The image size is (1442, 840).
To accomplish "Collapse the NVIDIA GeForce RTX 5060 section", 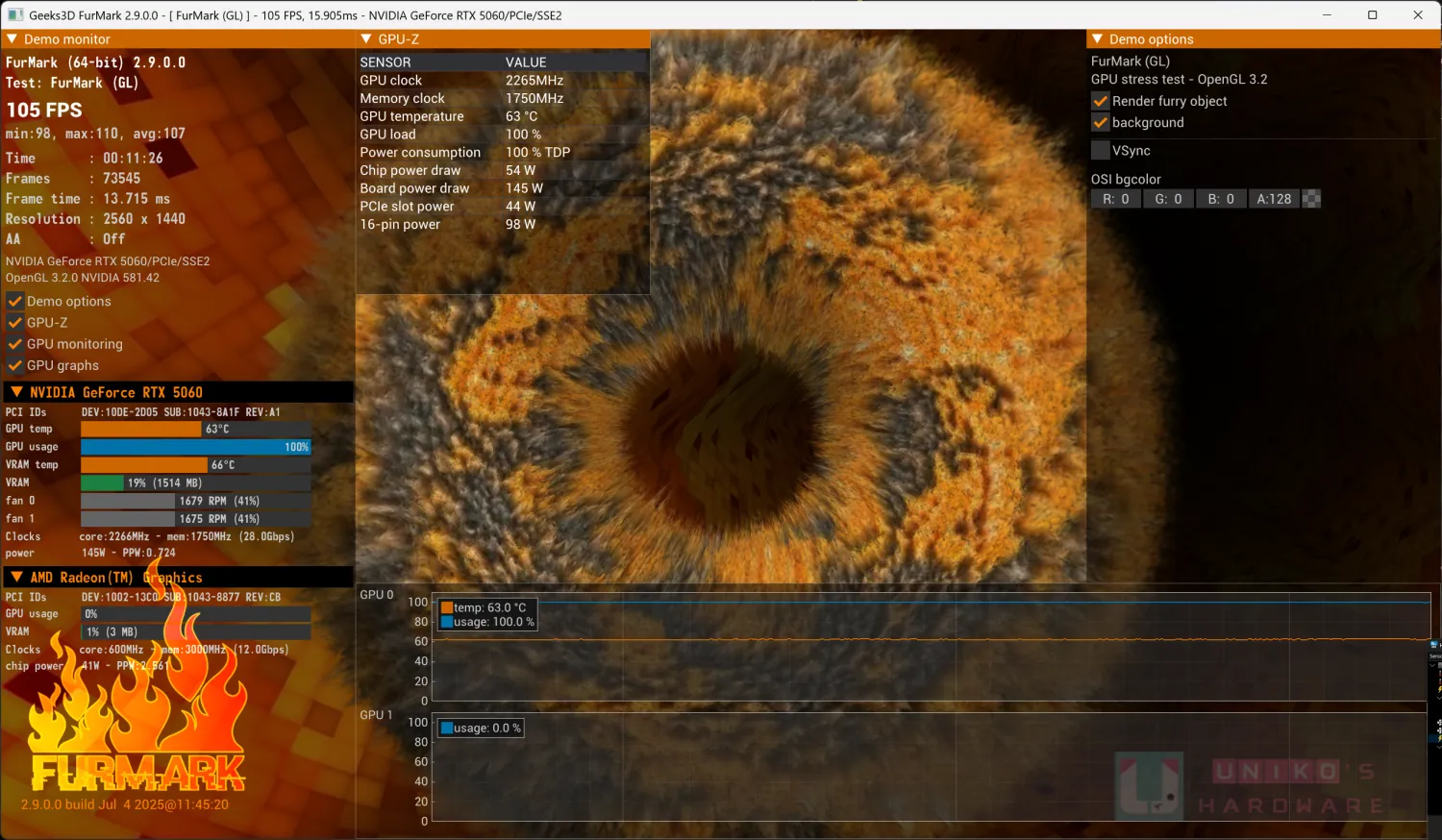I will tap(16, 392).
